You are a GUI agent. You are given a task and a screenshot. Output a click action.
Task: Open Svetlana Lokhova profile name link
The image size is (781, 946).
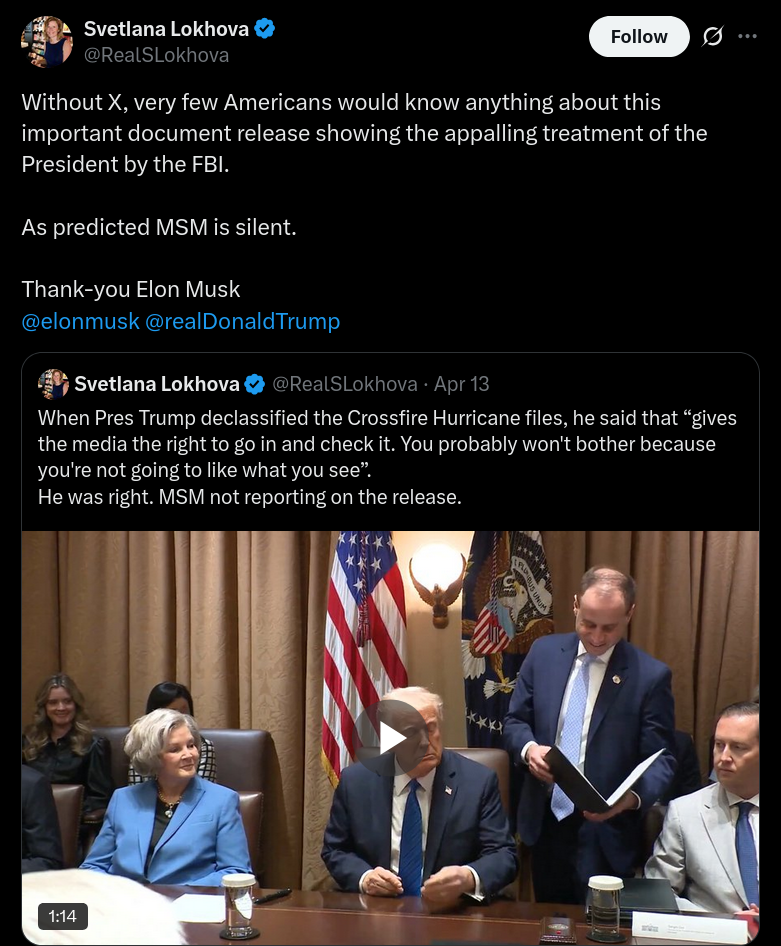tap(166, 30)
